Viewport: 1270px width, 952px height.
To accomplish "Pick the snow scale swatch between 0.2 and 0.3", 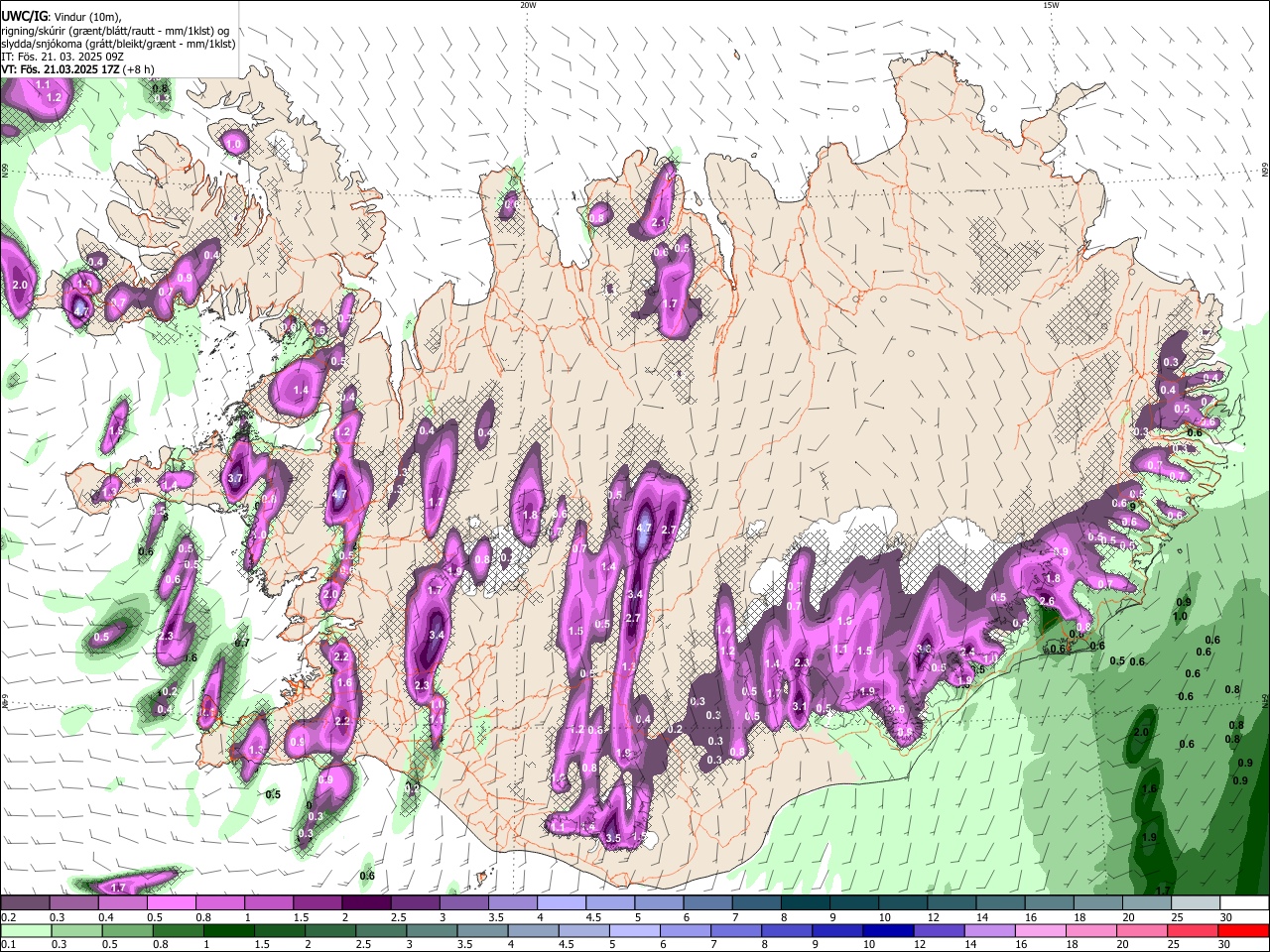I will click(x=25, y=903).
